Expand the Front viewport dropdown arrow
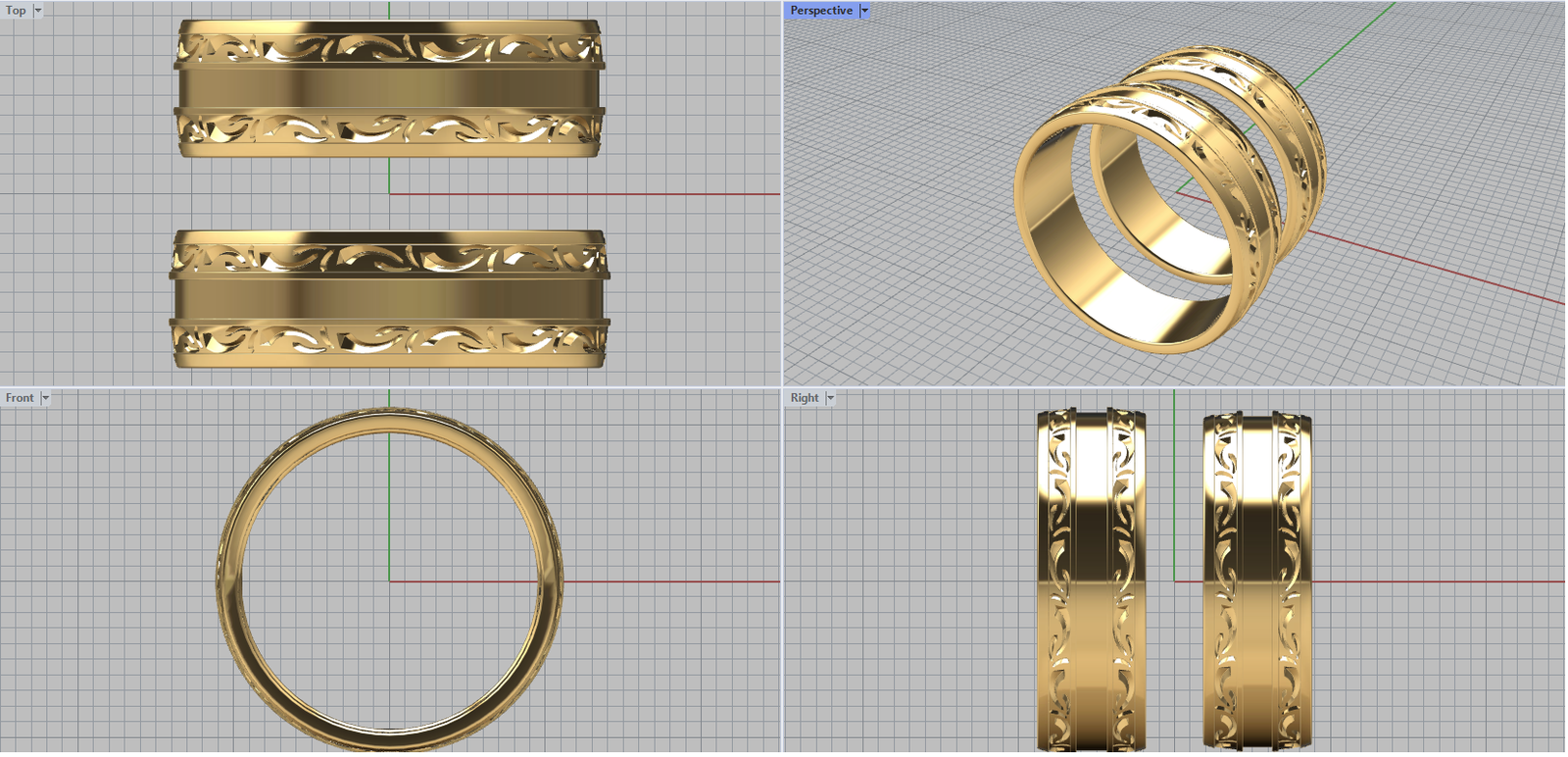This screenshot has height=757, width=1568. 45,398
